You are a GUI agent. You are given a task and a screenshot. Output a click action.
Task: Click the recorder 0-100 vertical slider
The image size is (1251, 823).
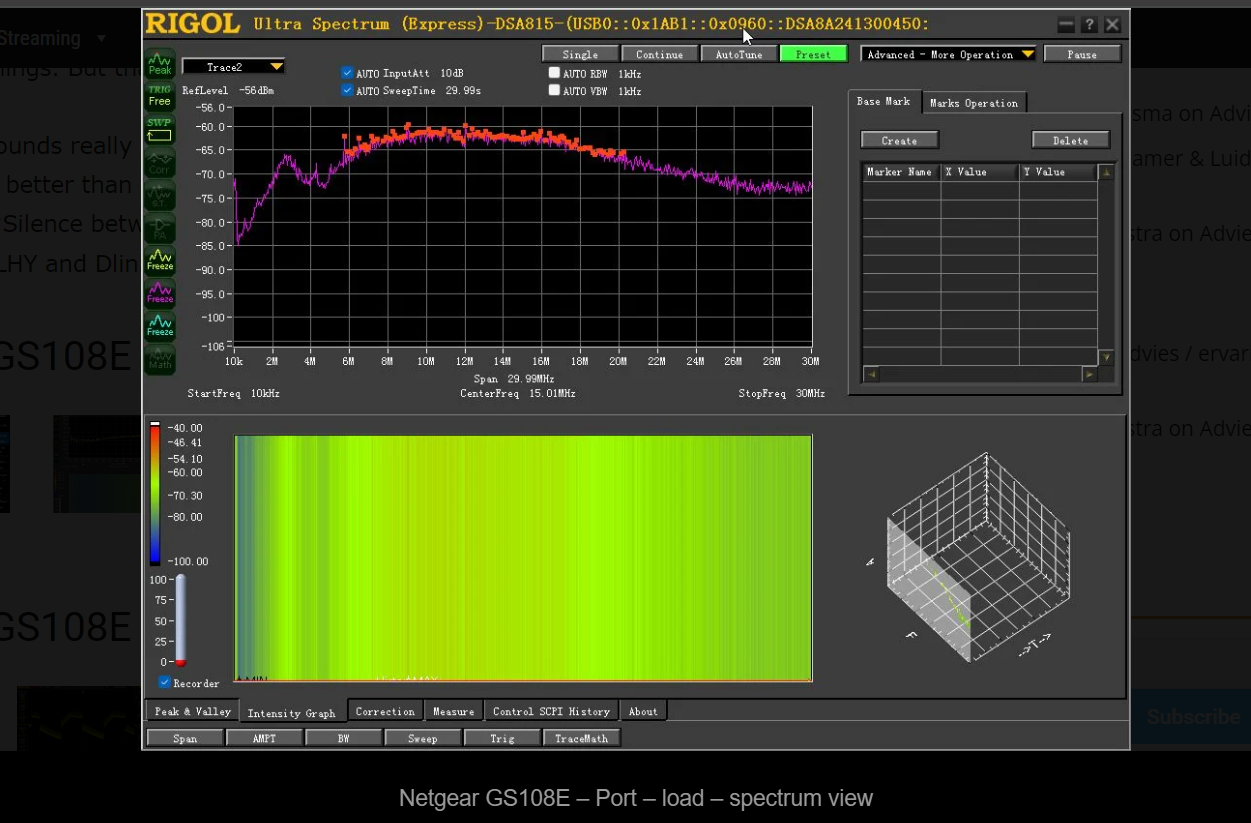click(x=180, y=620)
